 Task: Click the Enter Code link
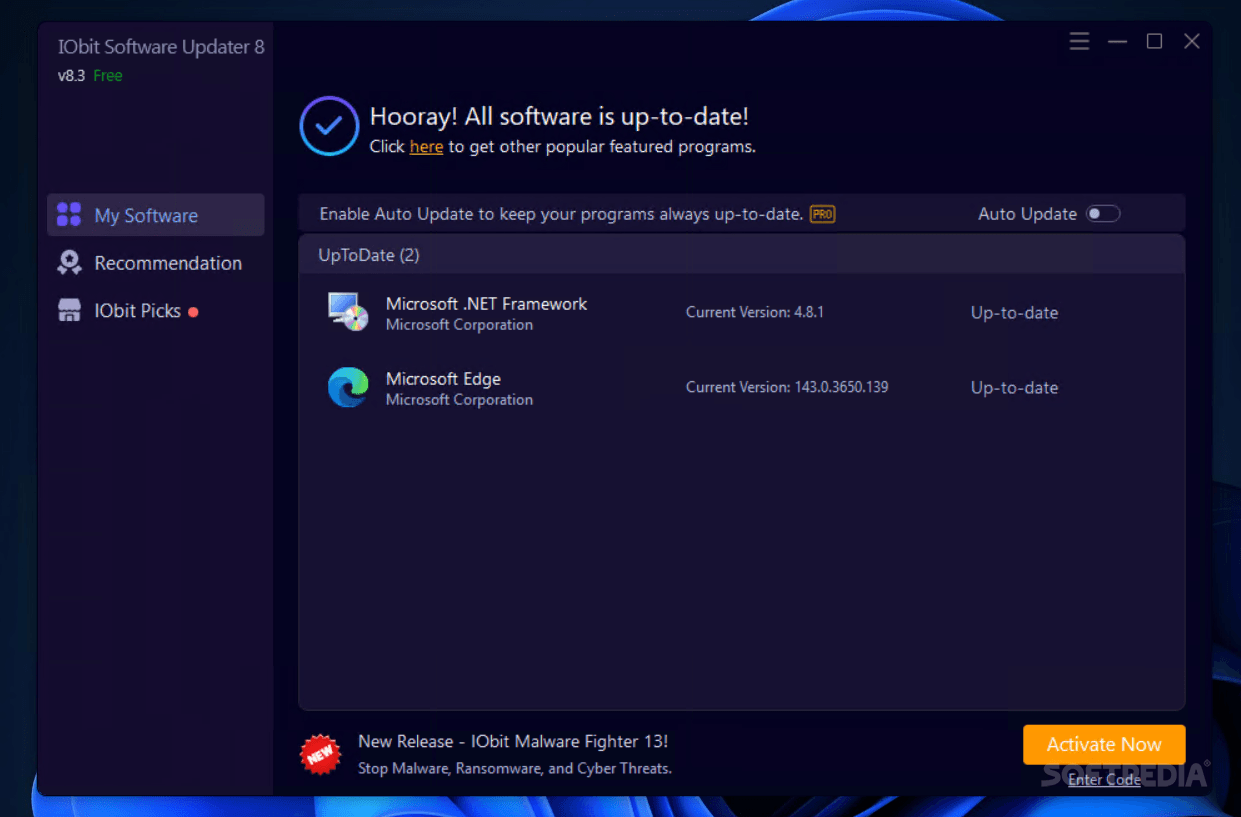click(x=1104, y=779)
